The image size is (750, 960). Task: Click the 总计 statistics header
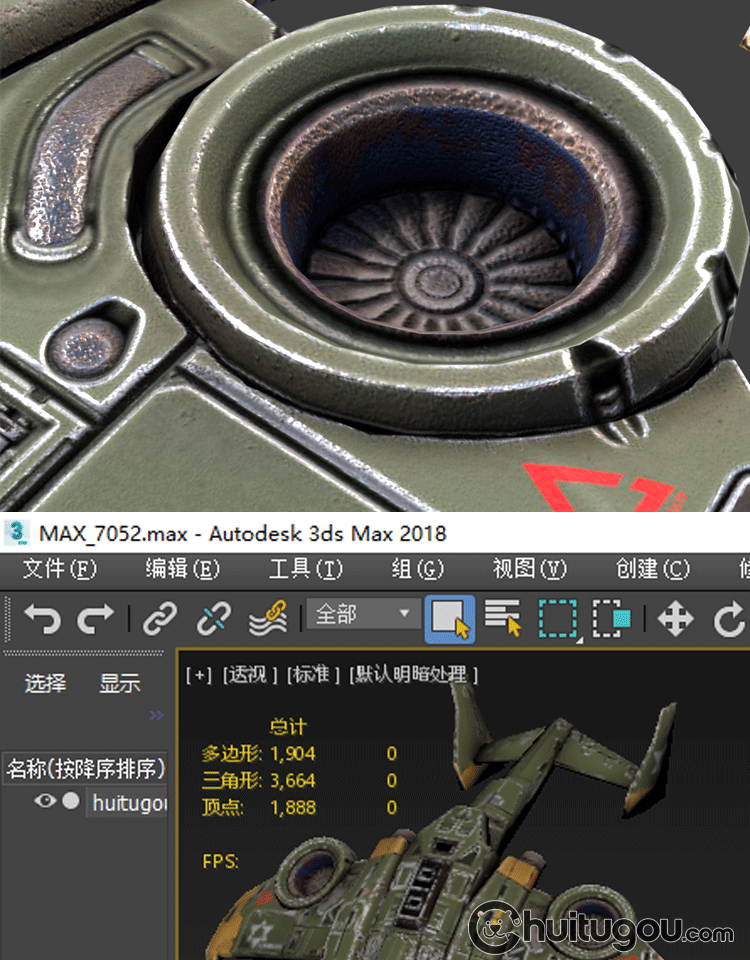pyautogui.click(x=288, y=727)
